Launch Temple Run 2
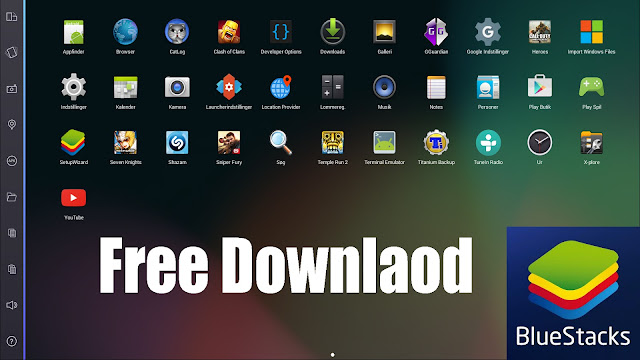 point(333,142)
